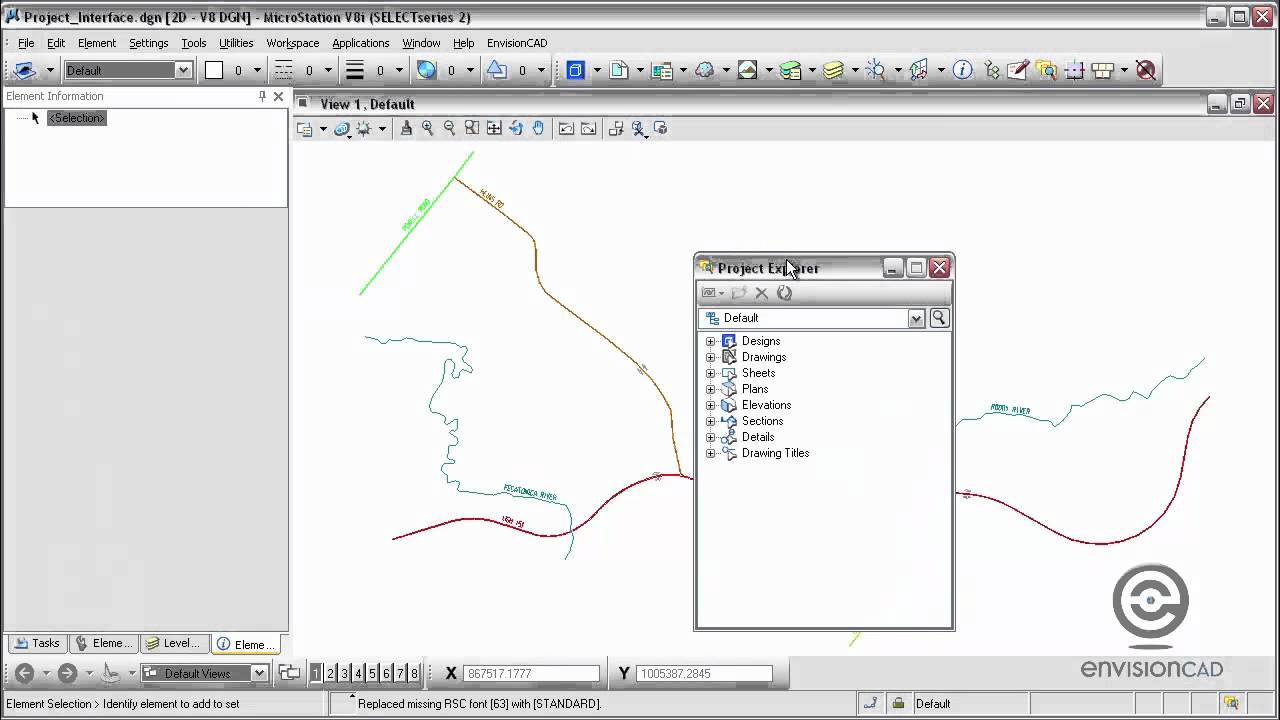Click the active line style icon
The image size is (1280, 720).
point(284,70)
